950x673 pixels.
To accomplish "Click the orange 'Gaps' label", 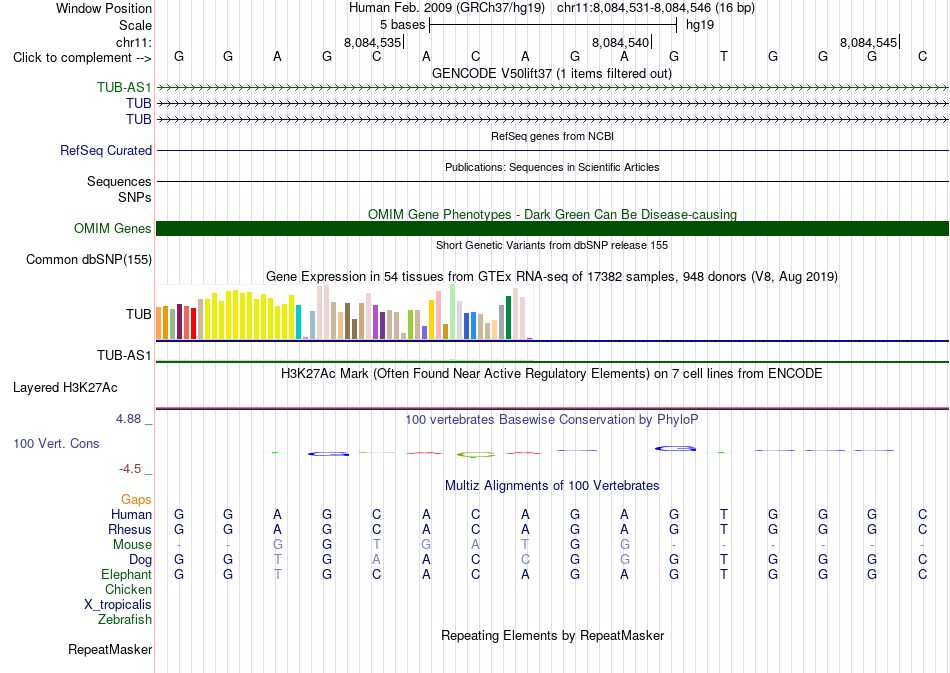I will coord(136,499).
